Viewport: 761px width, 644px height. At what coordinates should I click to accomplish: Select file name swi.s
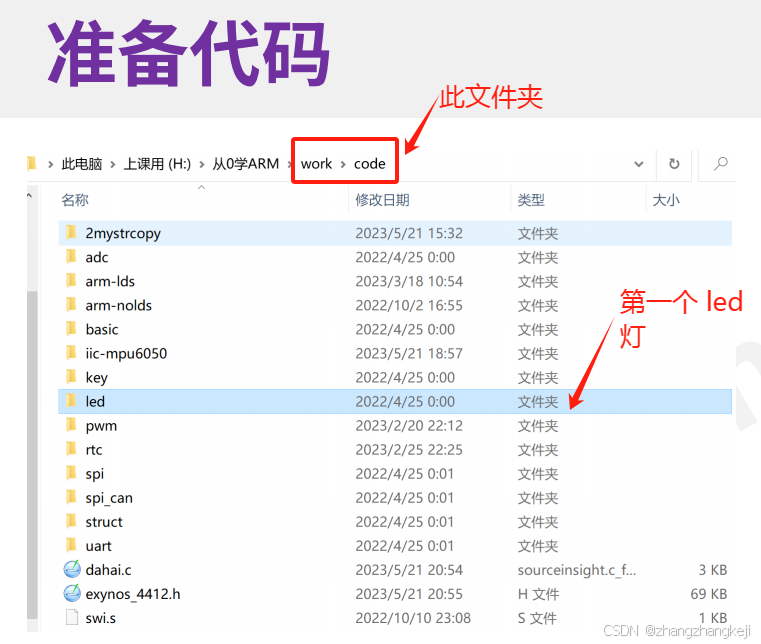tap(100, 618)
